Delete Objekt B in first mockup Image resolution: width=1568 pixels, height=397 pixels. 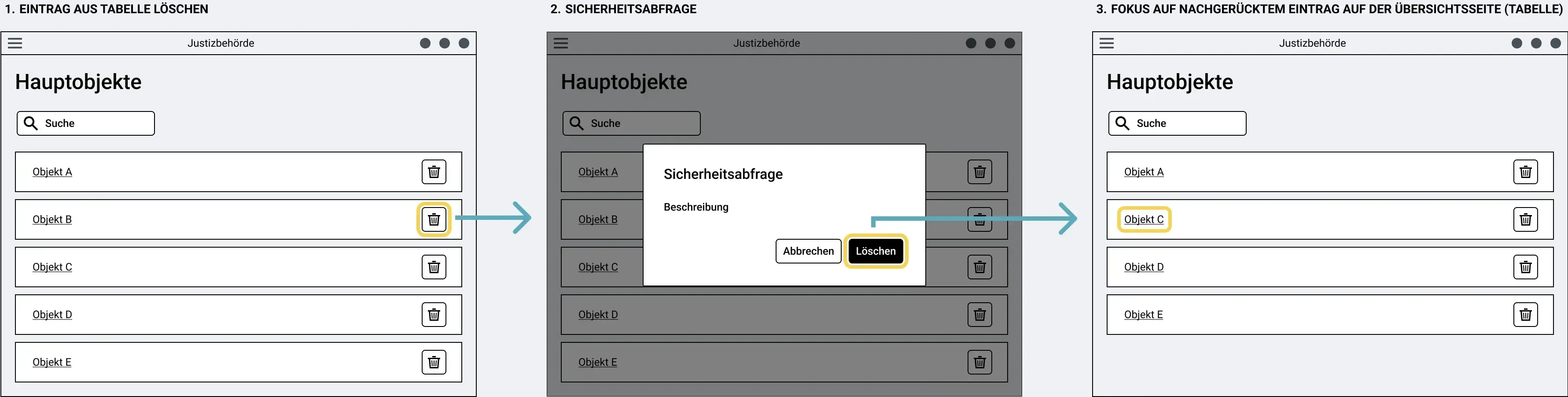[434, 219]
